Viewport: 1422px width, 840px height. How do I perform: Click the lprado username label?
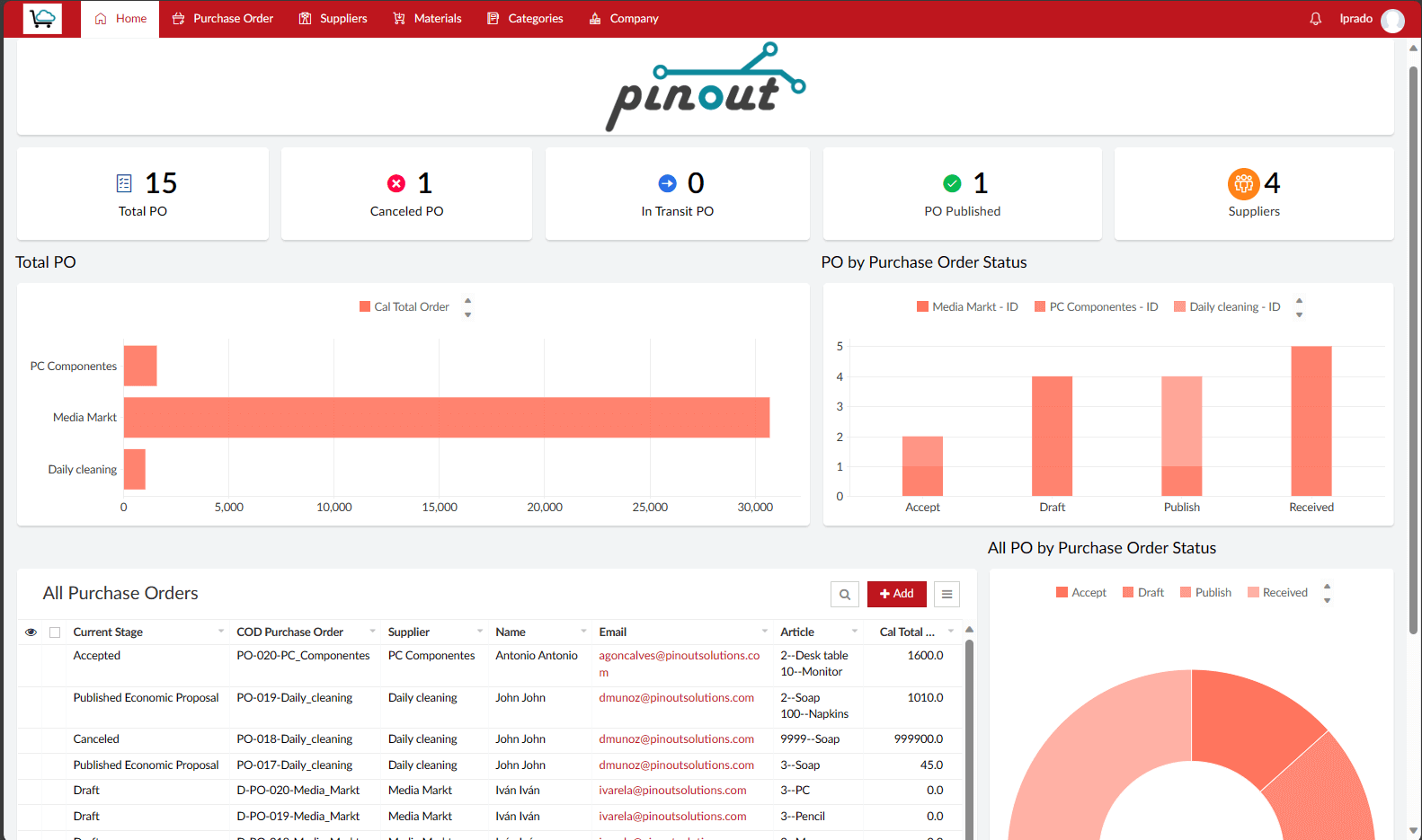(x=1355, y=19)
